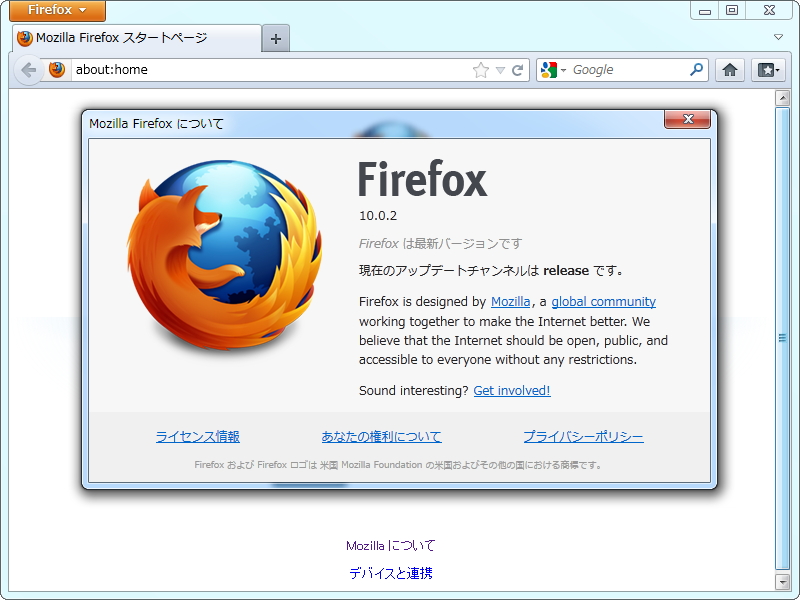Open the Mozilla link in the about text
Screen dimensions: 800x600
(x=511, y=301)
